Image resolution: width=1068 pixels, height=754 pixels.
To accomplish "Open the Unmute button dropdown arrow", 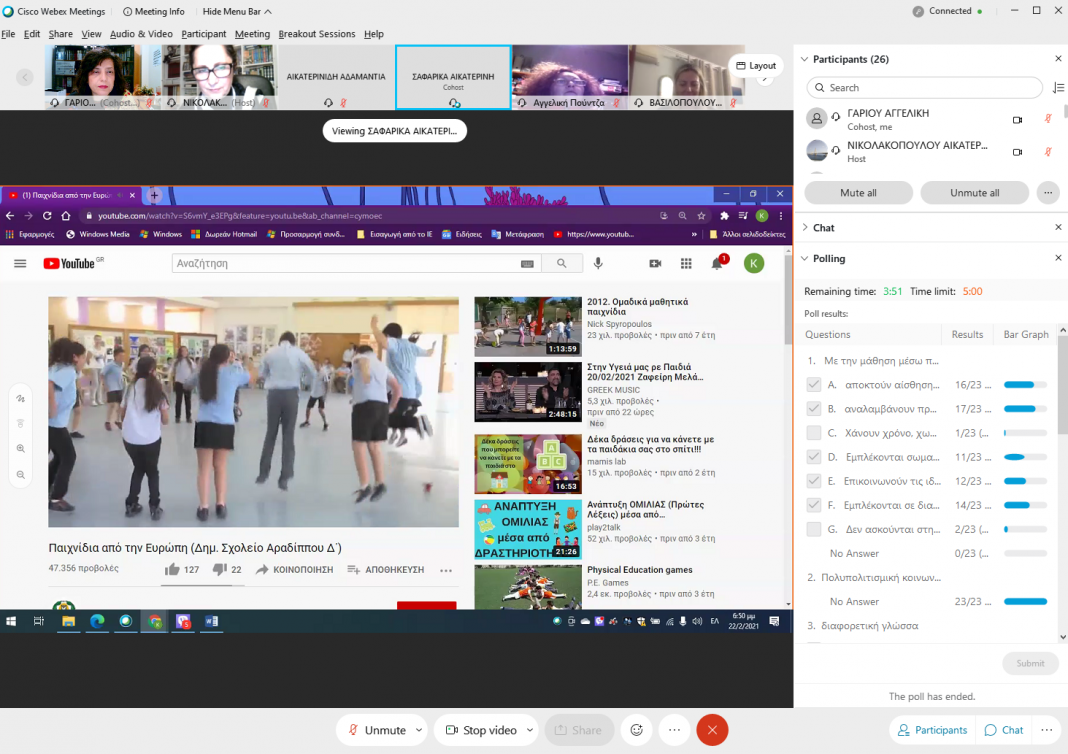I will (419, 730).
